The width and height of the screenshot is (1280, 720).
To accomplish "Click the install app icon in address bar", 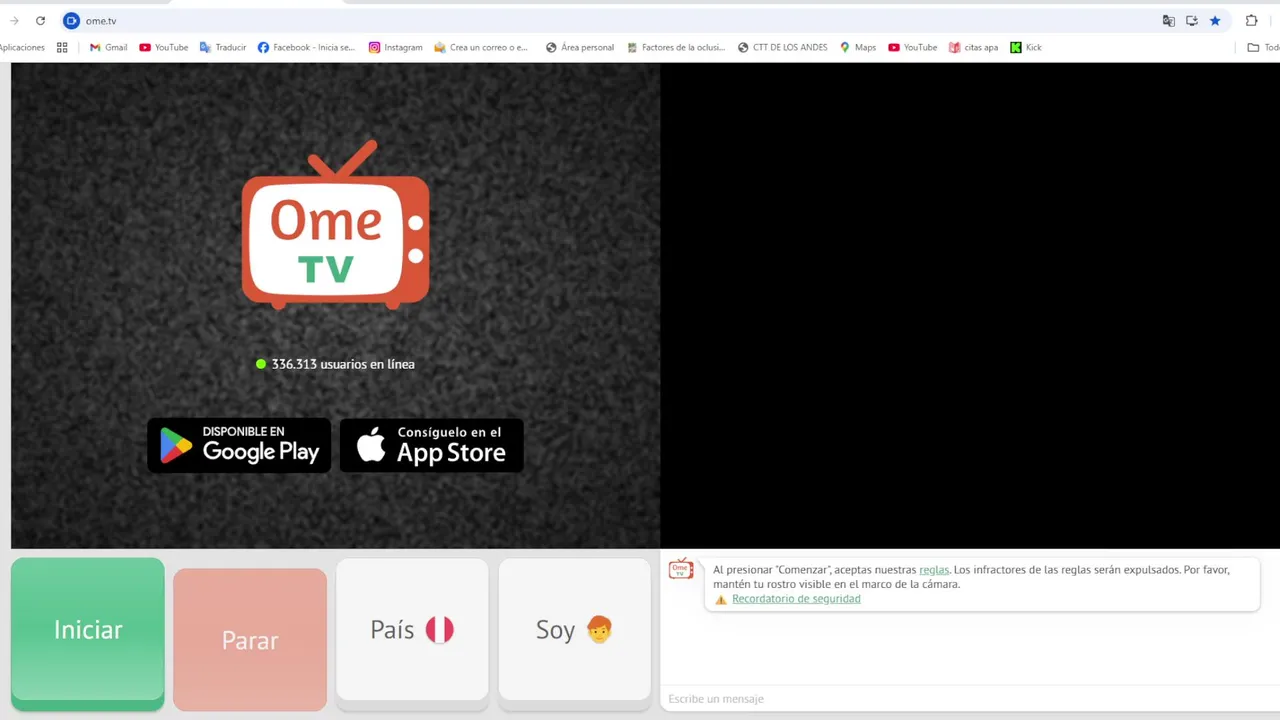I will pyautogui.click(x=1192, y=20).
